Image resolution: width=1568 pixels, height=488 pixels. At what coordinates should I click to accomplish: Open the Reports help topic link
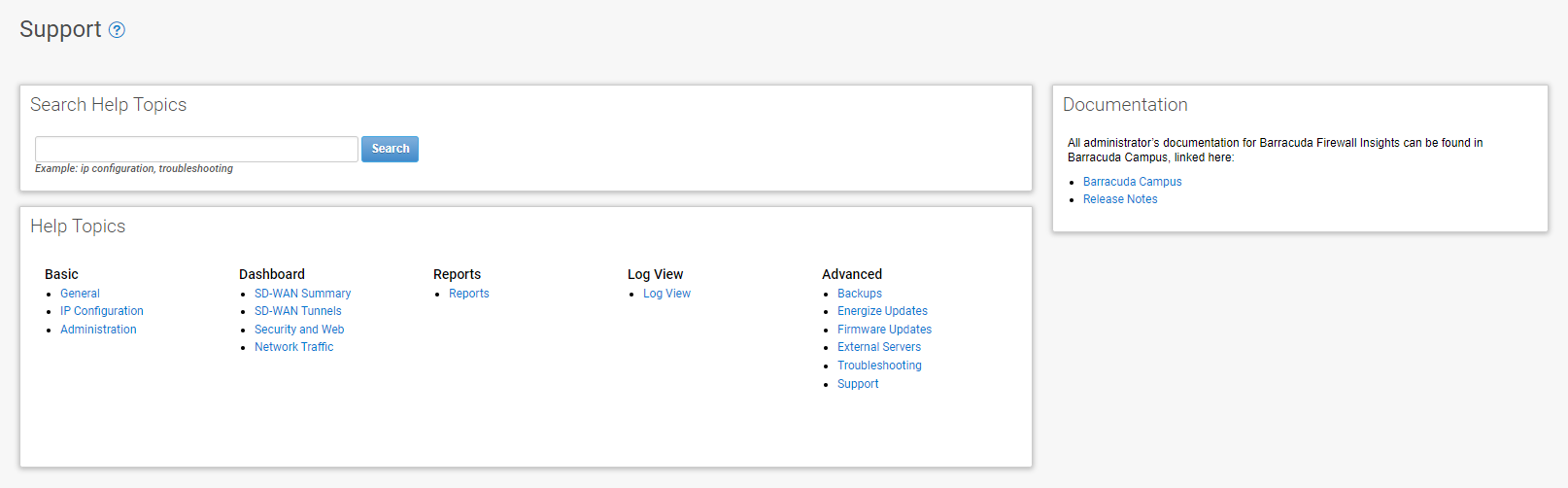click(x=469, y=294)
